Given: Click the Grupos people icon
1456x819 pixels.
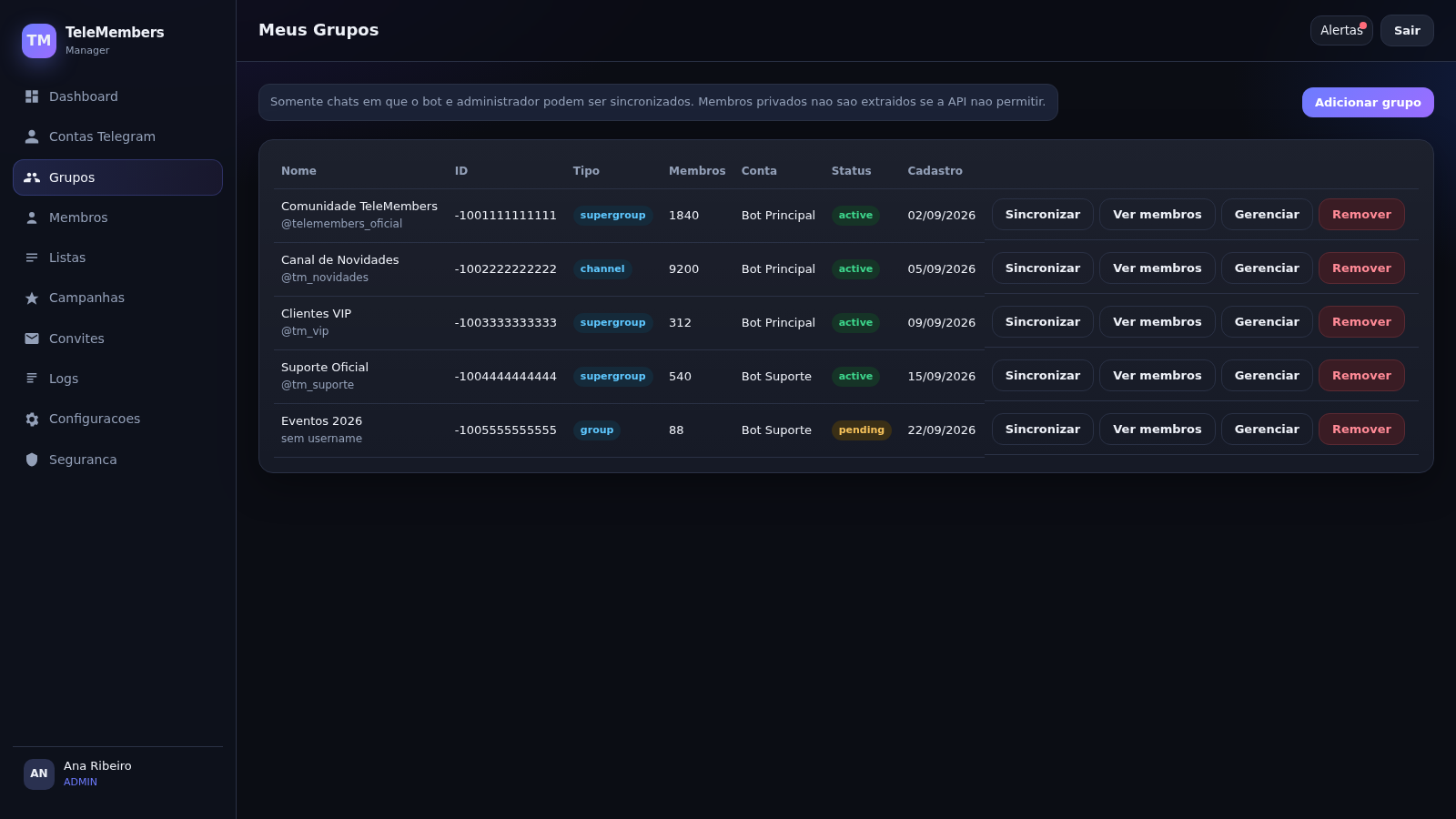Looking at the screenshot, I should [x=32, y=177].
